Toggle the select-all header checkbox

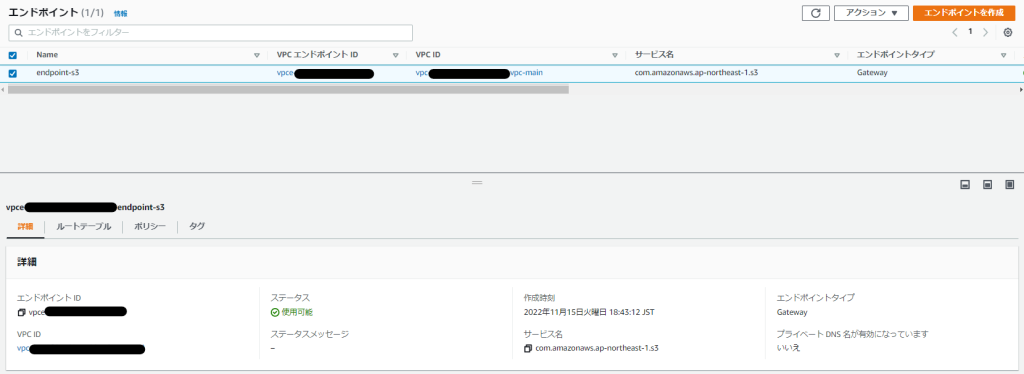[12, 55]
